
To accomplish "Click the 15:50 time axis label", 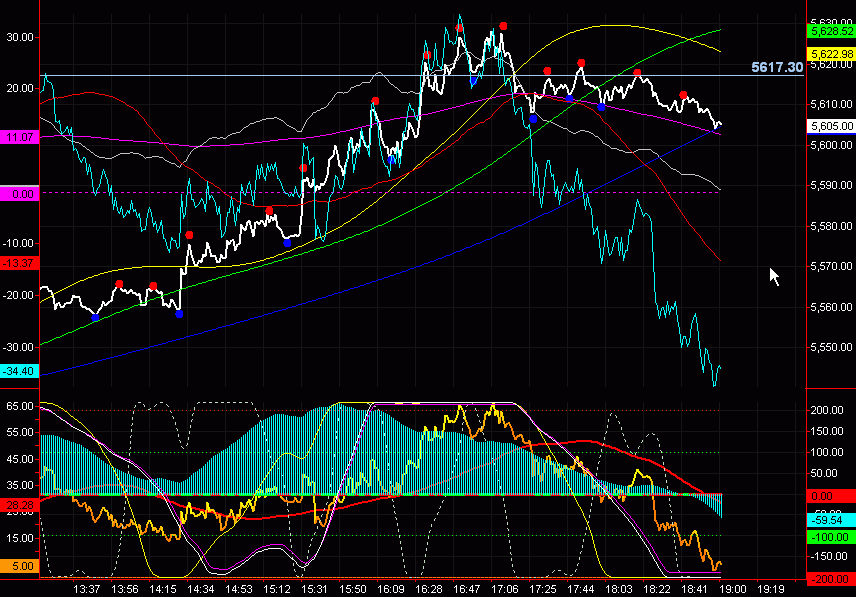I will click(353, 589).
